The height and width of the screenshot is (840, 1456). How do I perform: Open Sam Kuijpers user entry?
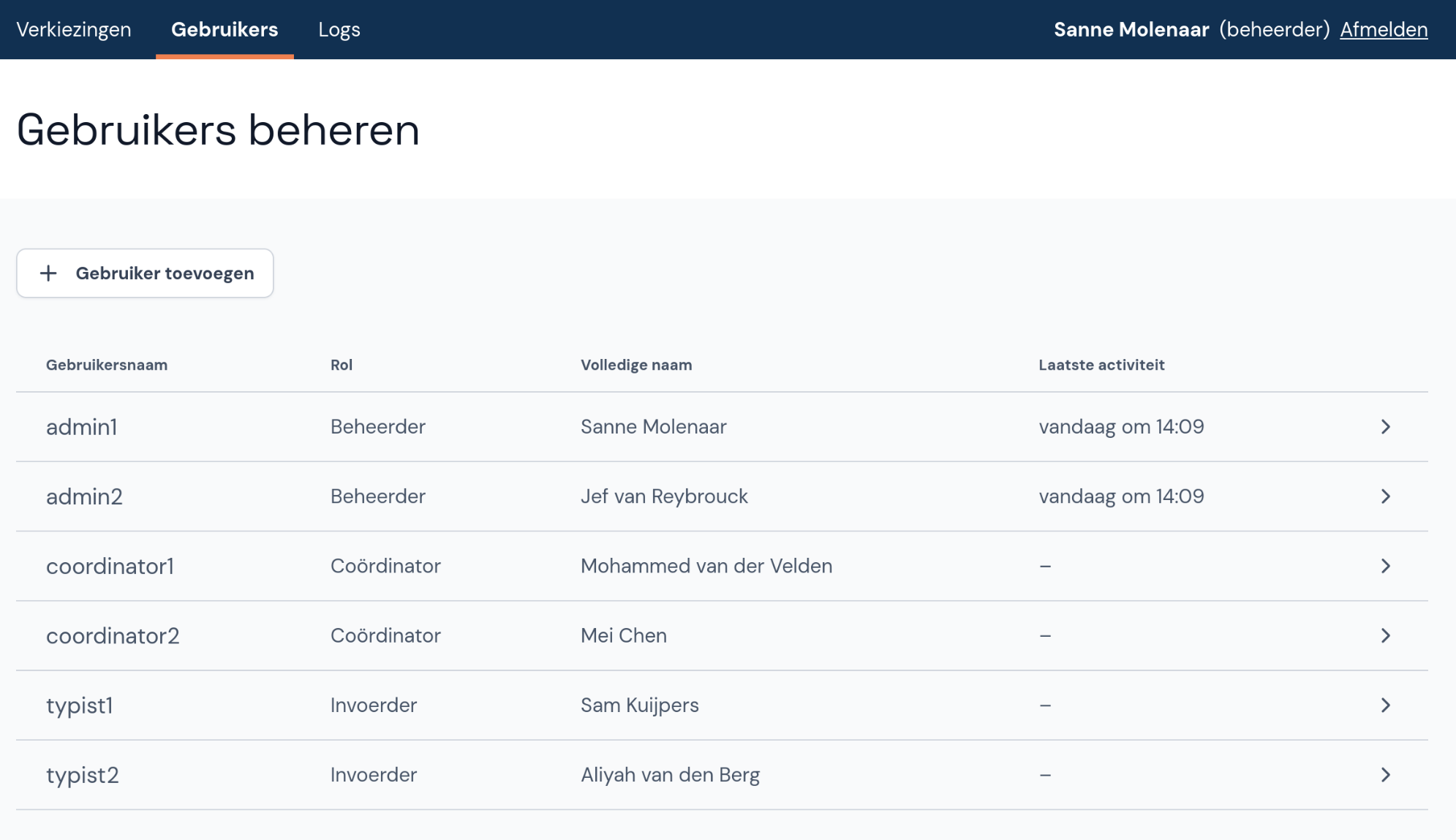tap(640, 705)
